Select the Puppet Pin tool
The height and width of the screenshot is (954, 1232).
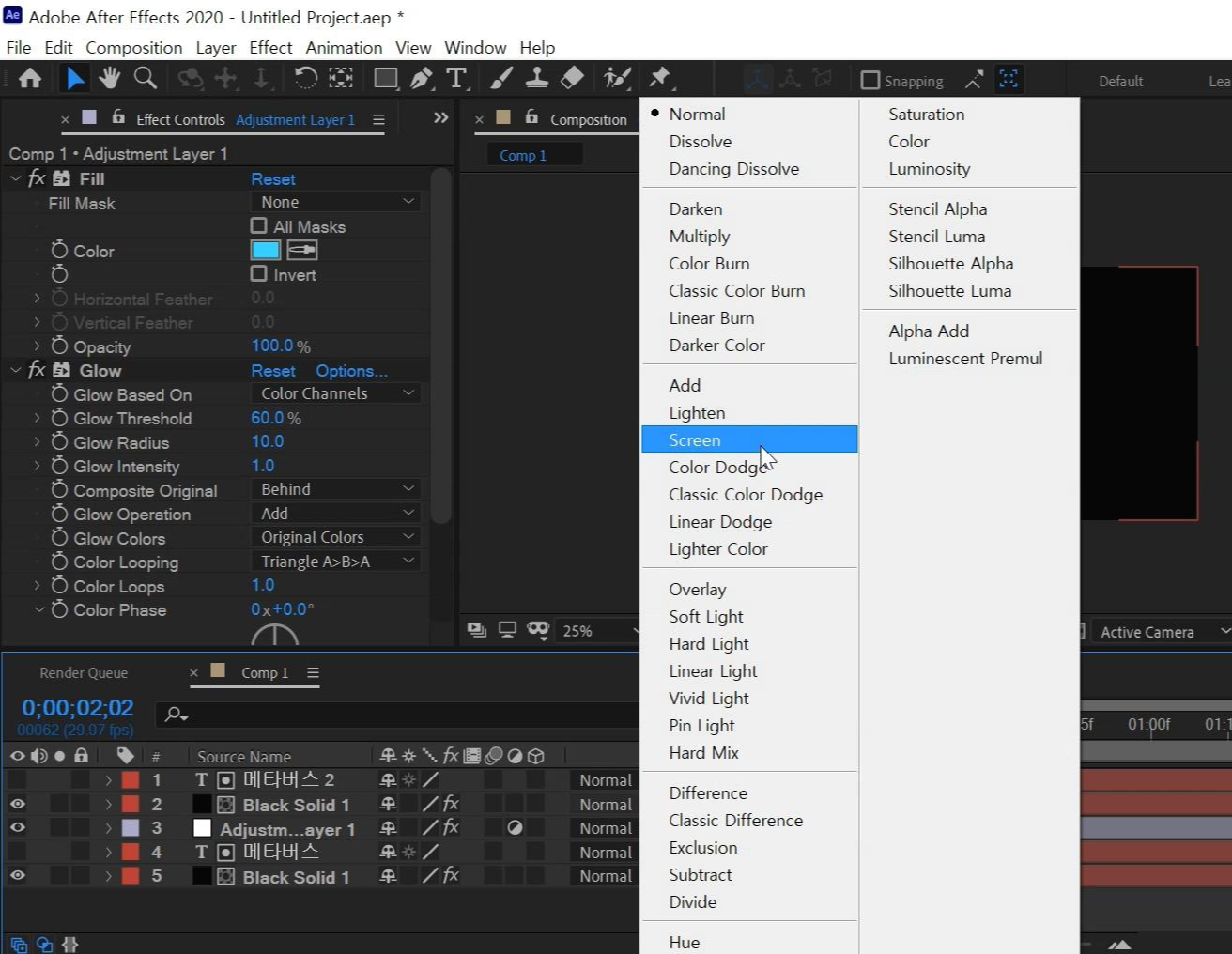pos(660,78)
